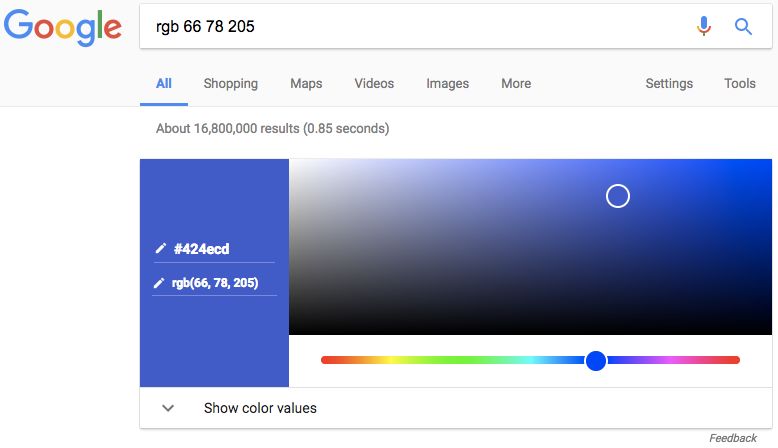Click the pencil icon beside #424ecd
The width and height of the screenshot is (778, 448).
pos(160,249)
